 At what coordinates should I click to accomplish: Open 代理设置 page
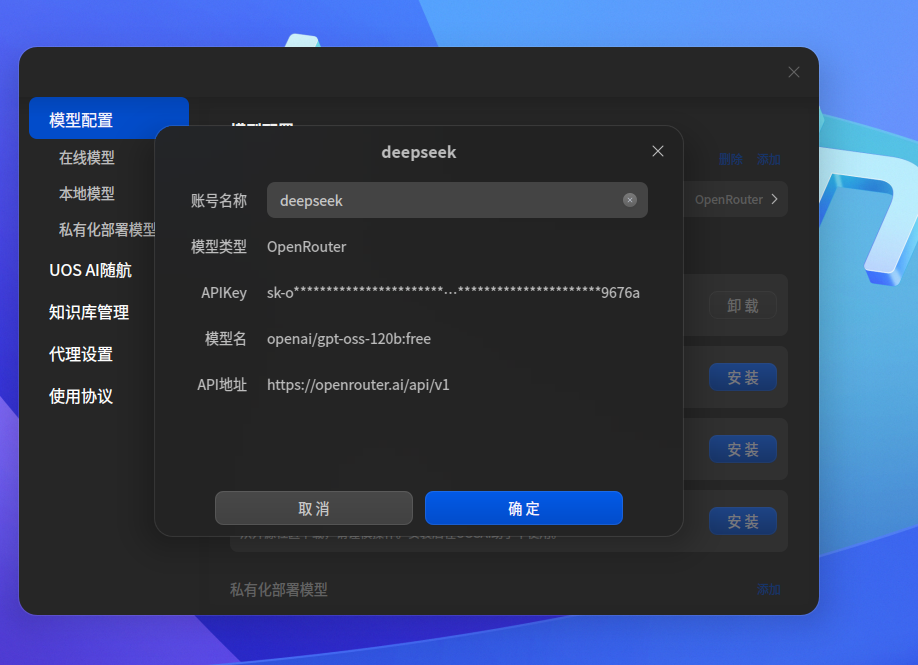81,355
